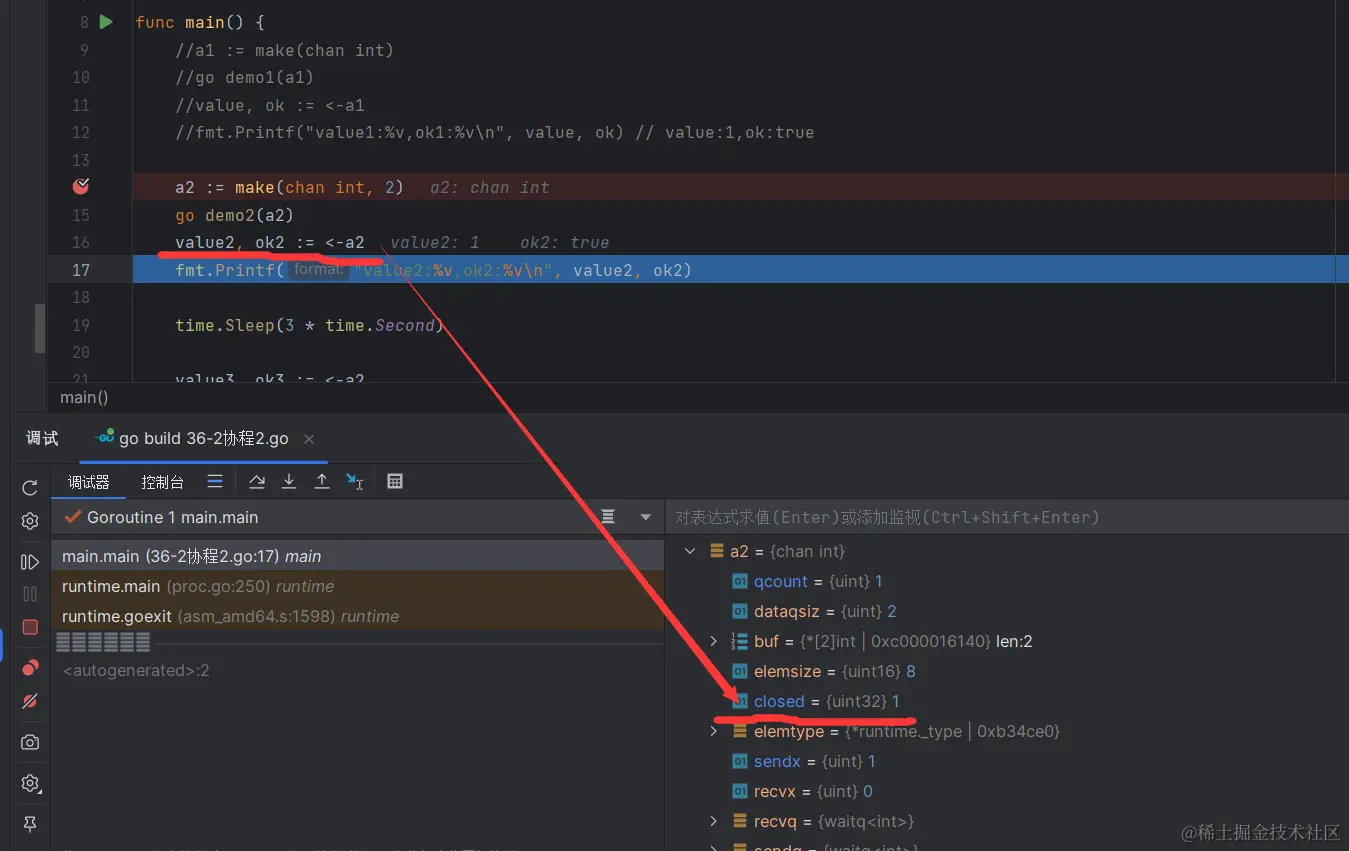Resume program execution
This screenshot has width=1349, height=851.
(x=30, y=563)
